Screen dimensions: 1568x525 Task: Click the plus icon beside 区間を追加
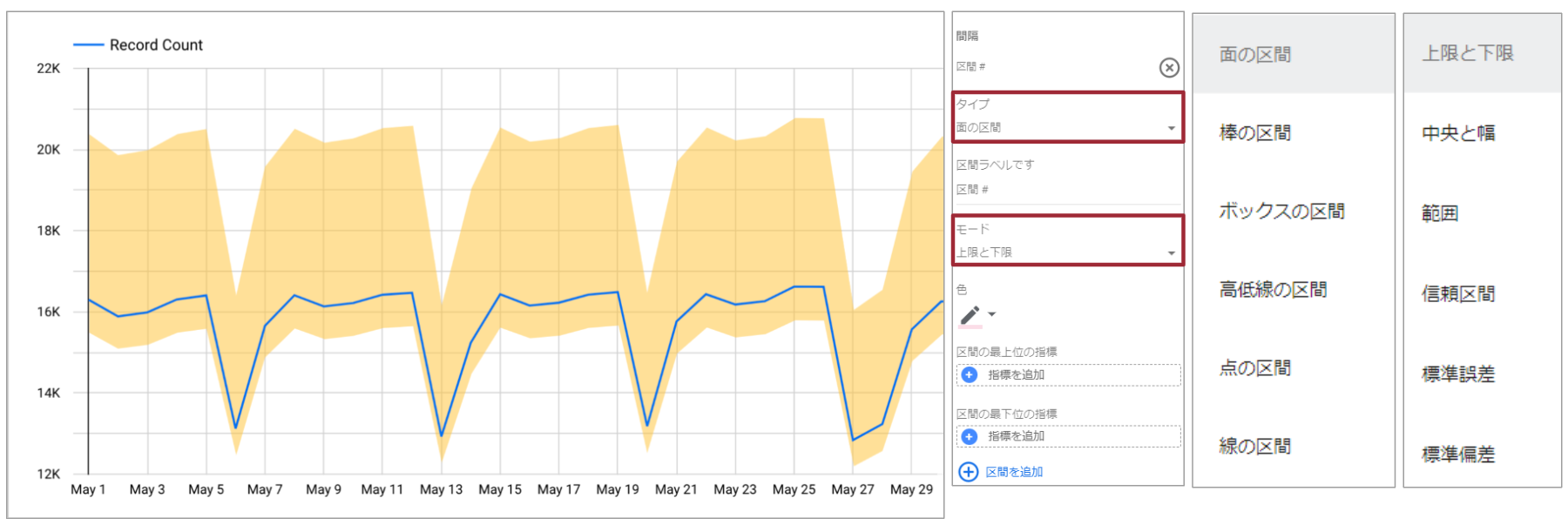tap(968, 472)
